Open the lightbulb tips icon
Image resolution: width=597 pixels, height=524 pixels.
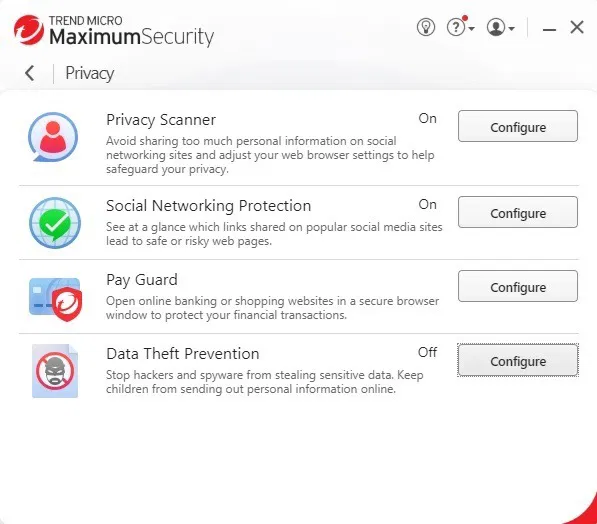coord(426,27)
